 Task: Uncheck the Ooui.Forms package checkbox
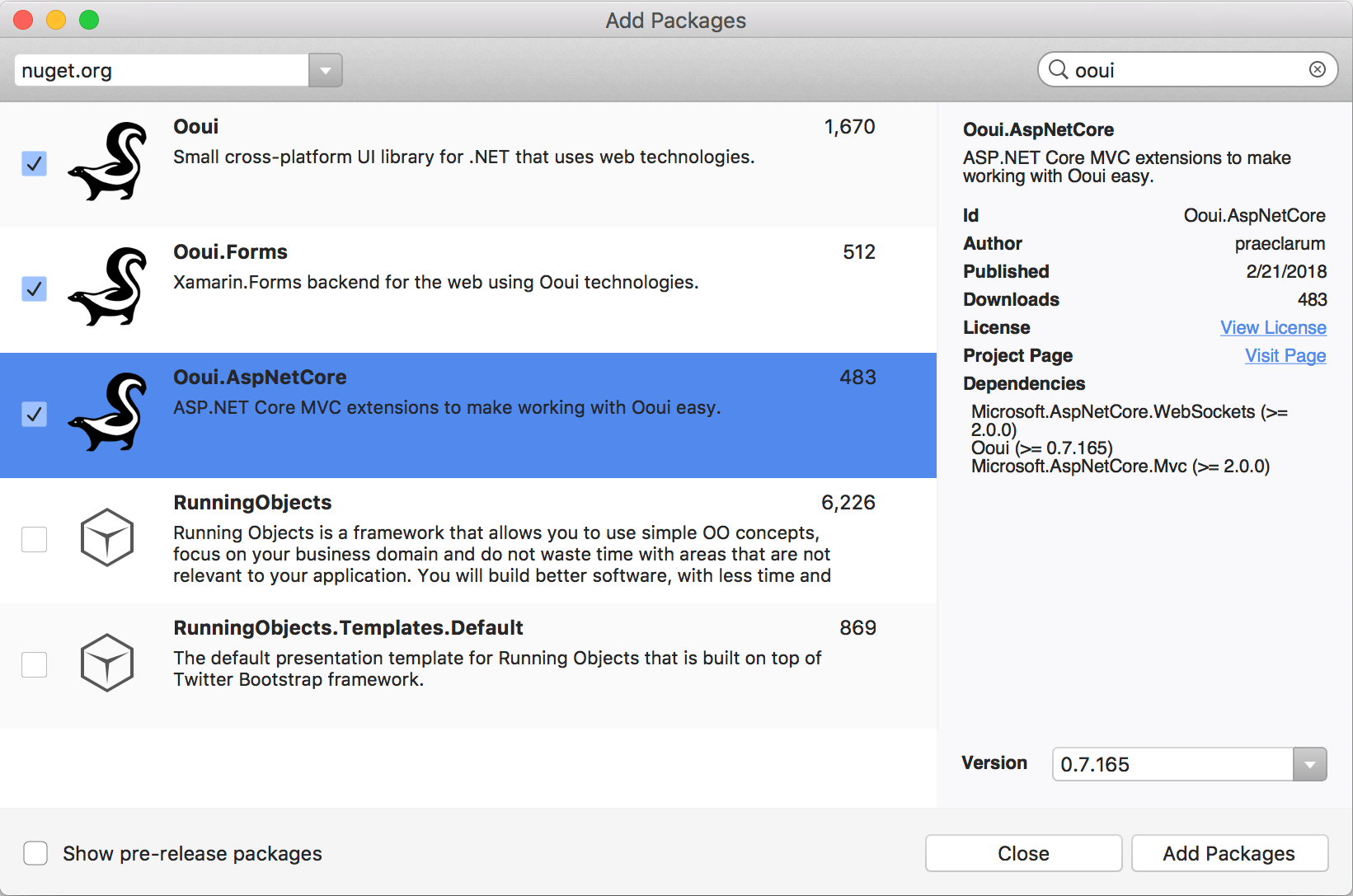coord(34,289)
